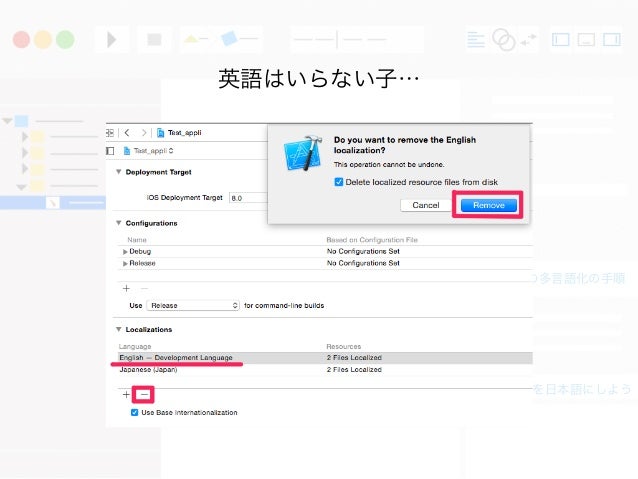Open the Release command-line builds dropdown
This screenshot has height=479, width=638.
(193, 305)
